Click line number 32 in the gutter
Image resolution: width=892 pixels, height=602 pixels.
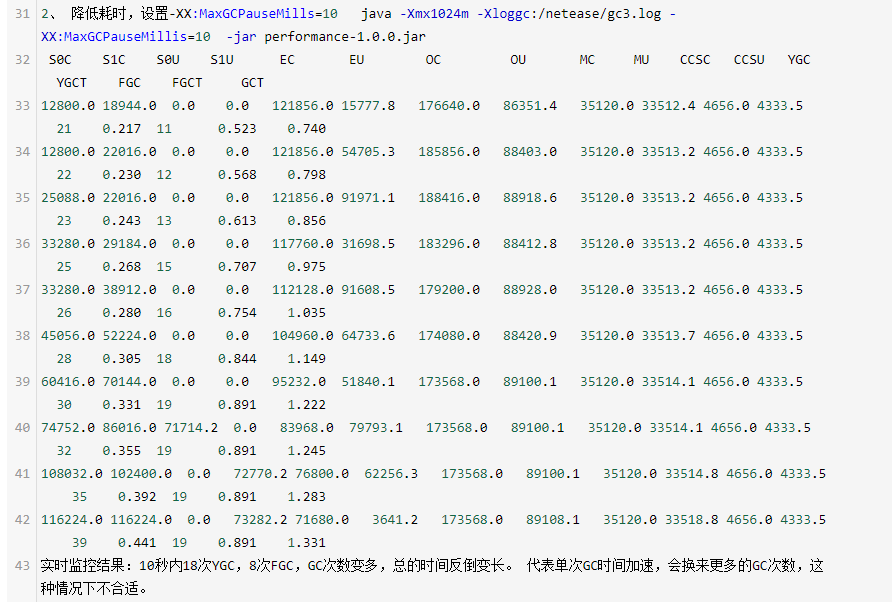pyautogui.click(x=22, y=60)
